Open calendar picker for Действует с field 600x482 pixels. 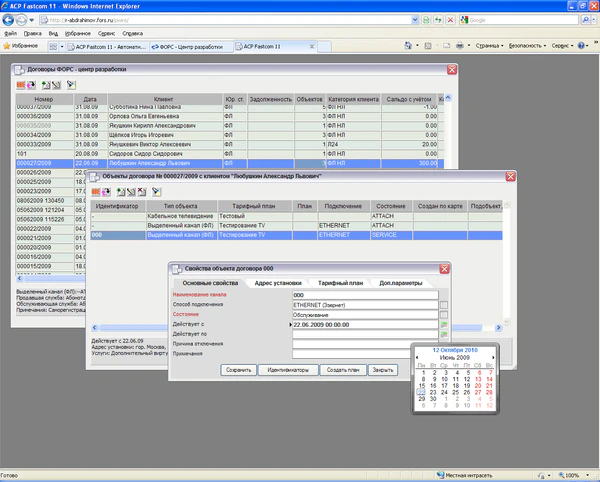pyautogui.click(x=443, y=325)
